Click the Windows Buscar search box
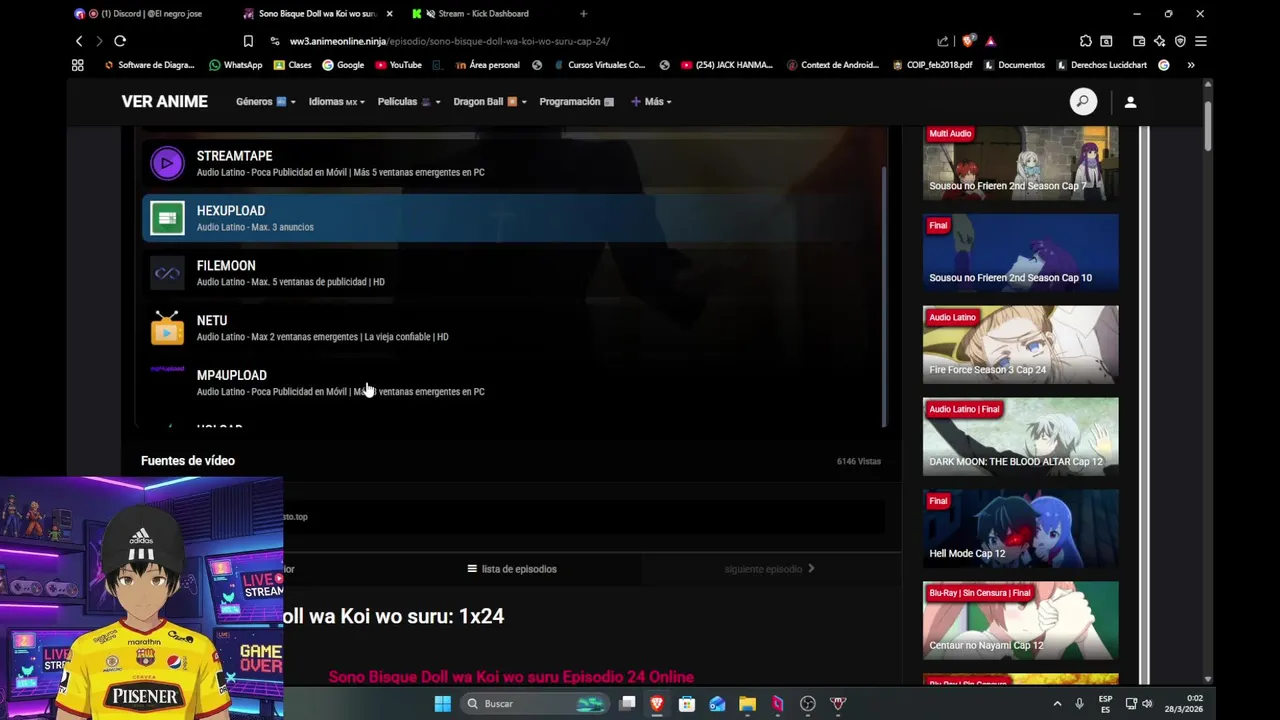The image size is (1280, 720). pyautogui.click(x=535, y=703)
